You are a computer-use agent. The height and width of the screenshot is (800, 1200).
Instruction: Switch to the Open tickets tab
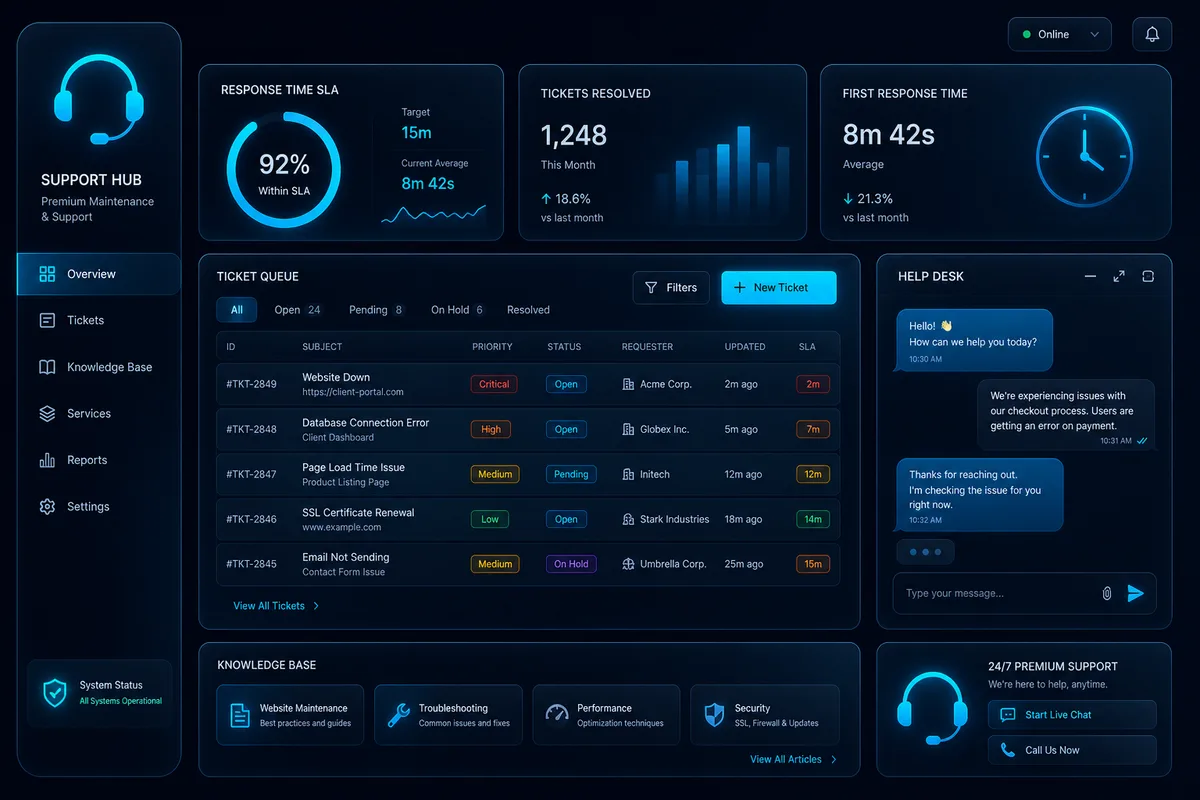click(298, 310)
